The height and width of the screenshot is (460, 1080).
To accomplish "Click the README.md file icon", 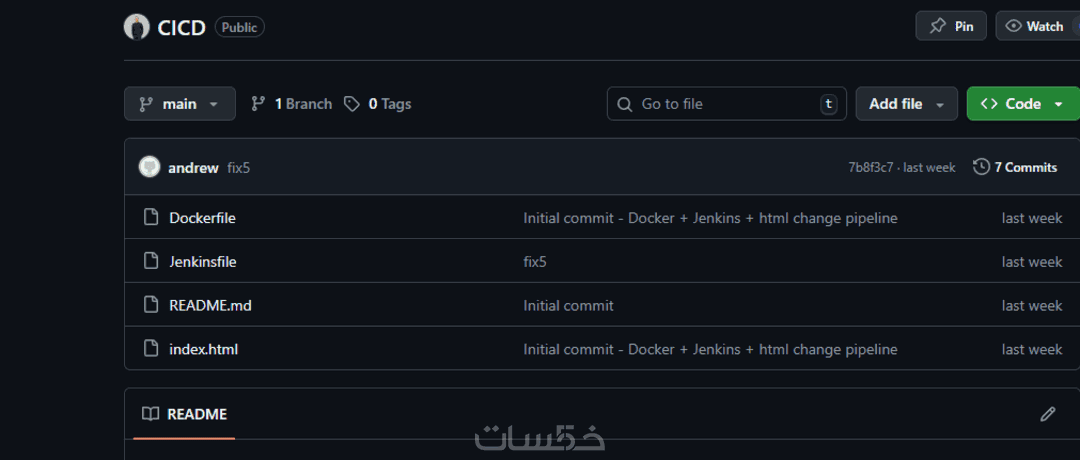I will pos(151,305).
